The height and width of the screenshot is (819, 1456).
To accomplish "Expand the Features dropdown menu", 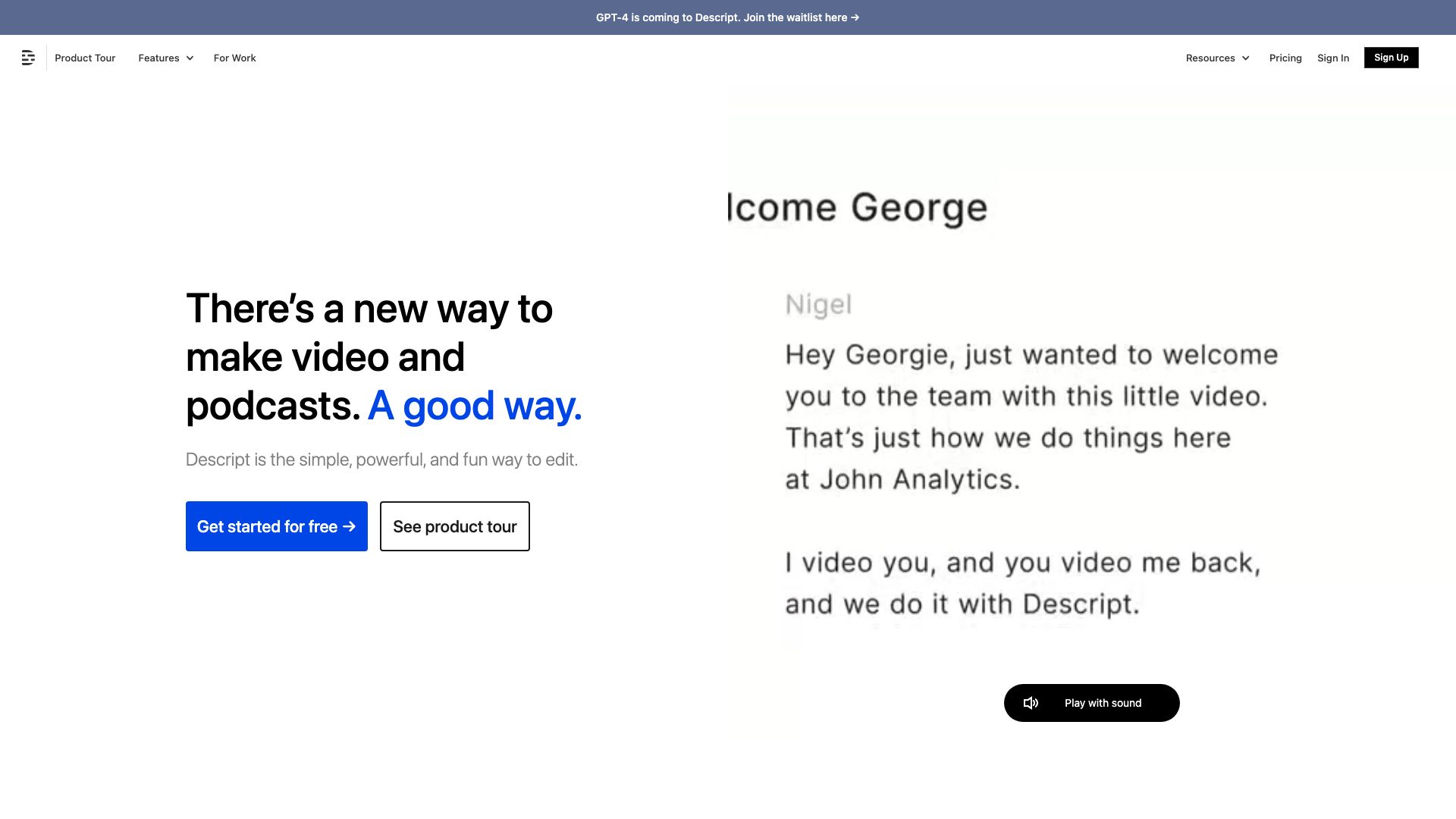I will (165, 58).
